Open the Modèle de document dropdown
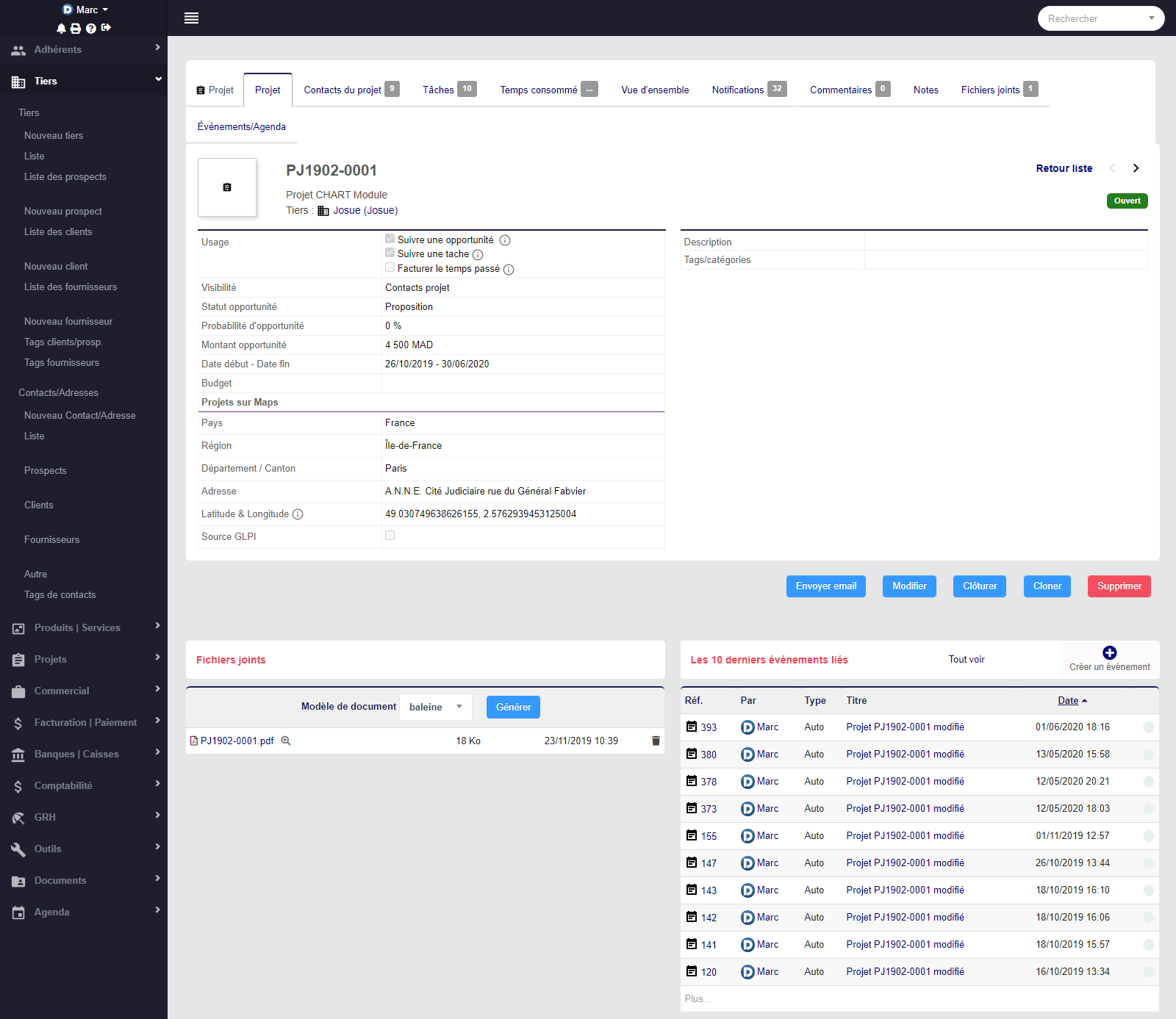The image size is (1176, 1019). 435,707
